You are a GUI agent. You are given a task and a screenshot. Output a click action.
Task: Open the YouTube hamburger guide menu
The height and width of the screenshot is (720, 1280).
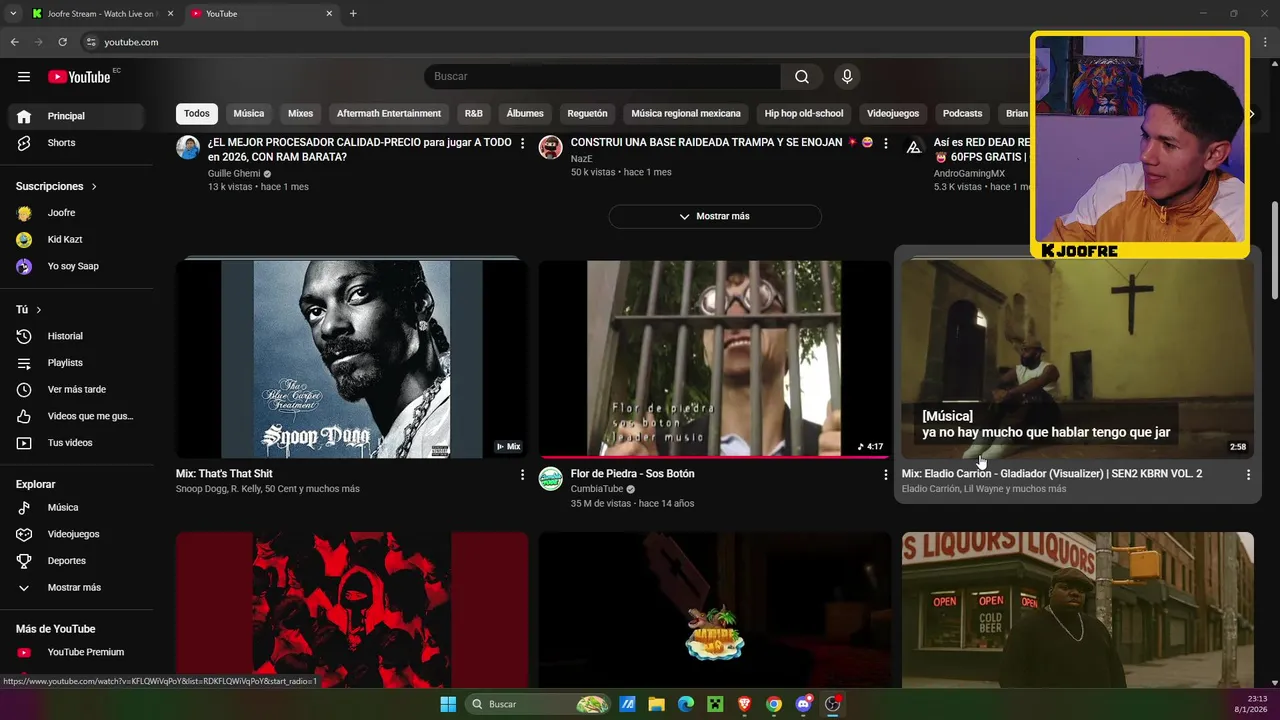click(24, 77)
